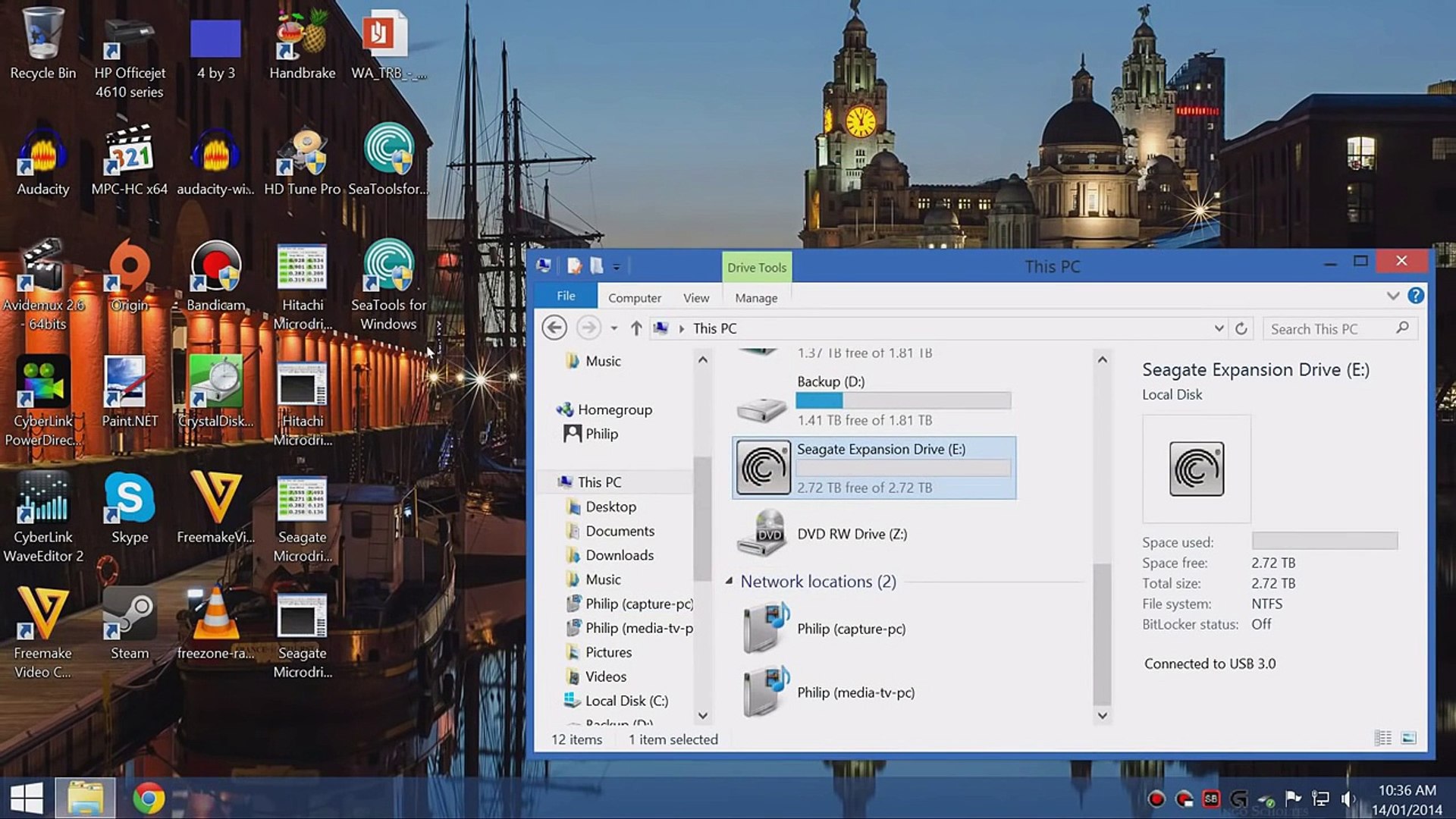Switch to the large icons view layout
The width and height of the screenshot is (1456, 819).
(x=1408, y=738)
